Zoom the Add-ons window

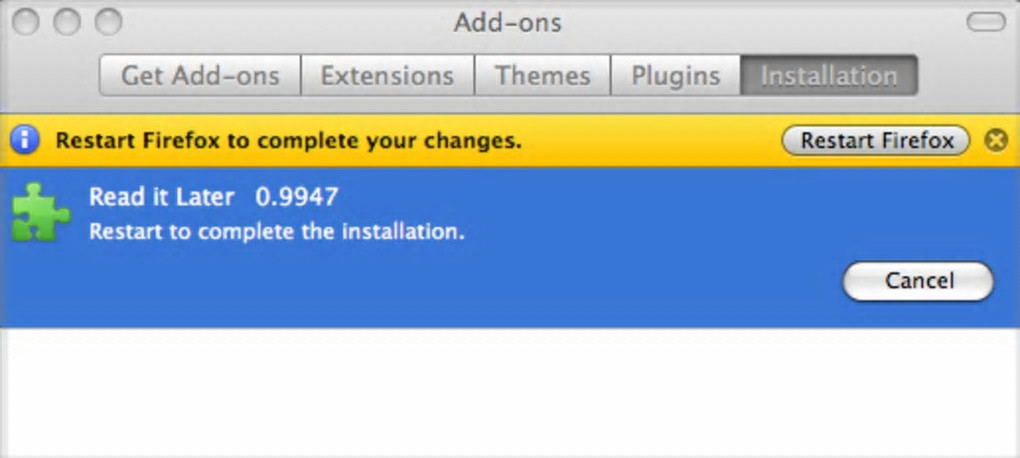[x=107, y=22]
